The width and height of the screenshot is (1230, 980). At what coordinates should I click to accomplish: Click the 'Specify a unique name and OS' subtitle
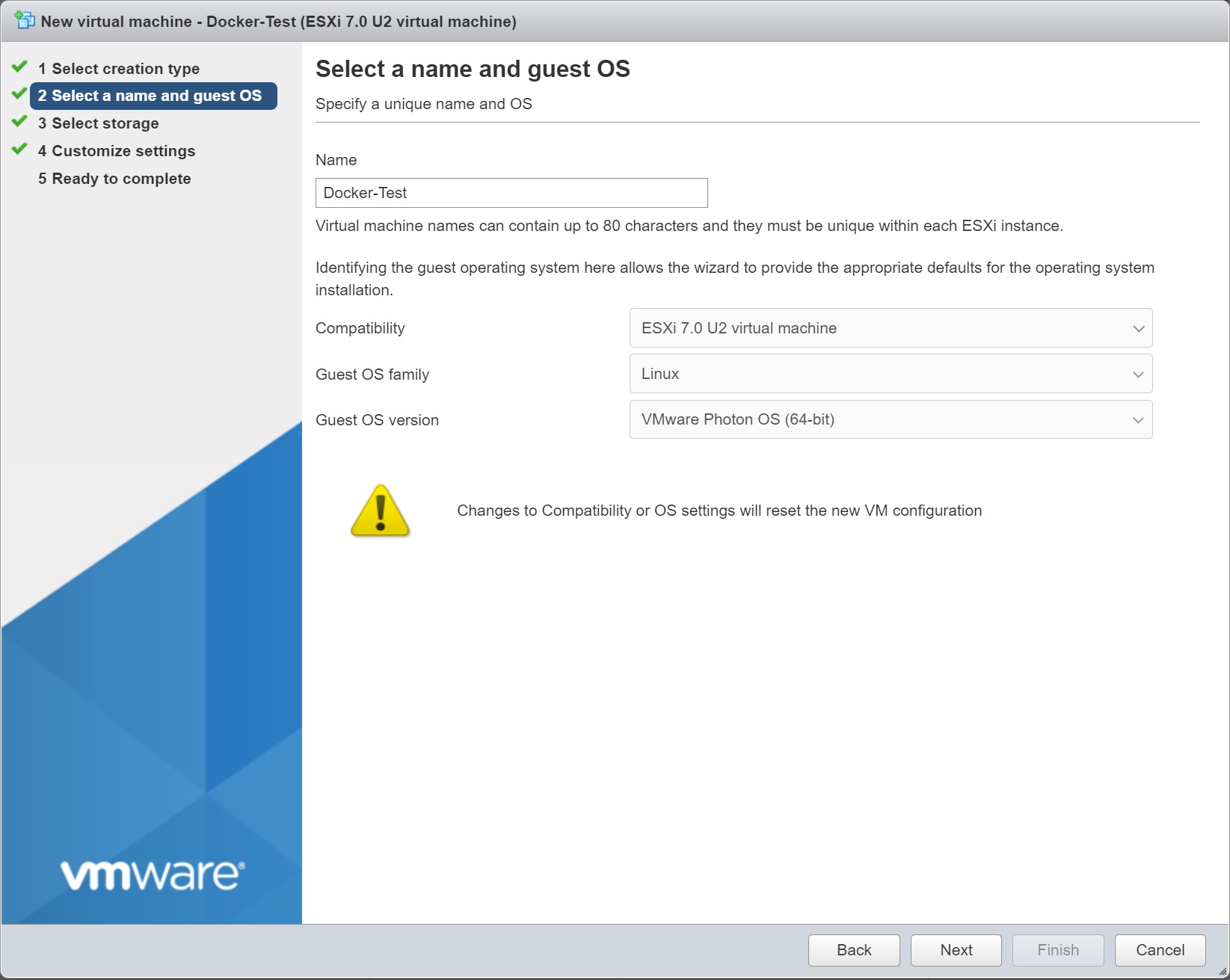click(424, 104)
